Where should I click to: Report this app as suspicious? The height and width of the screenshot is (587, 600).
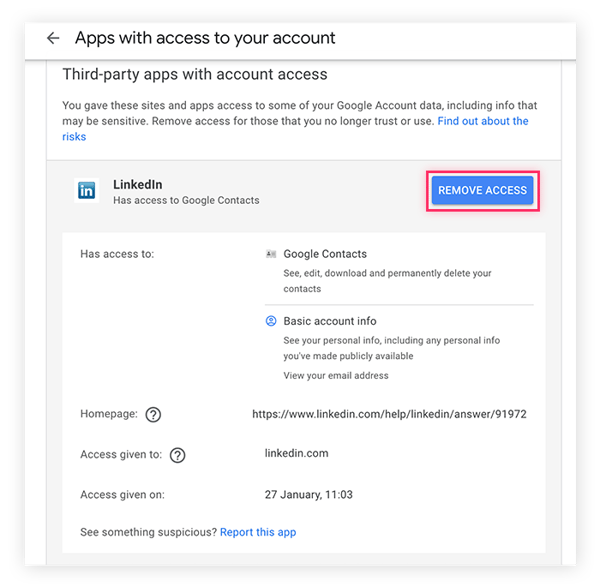tap(258, 532)
